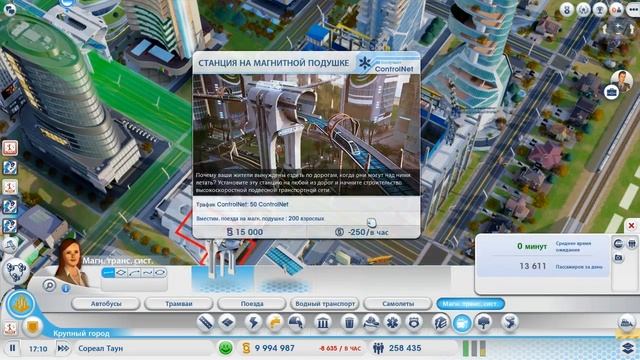Pause the game simulation
This screenshot has height=360, width=640.
click(x=13, y=348)
